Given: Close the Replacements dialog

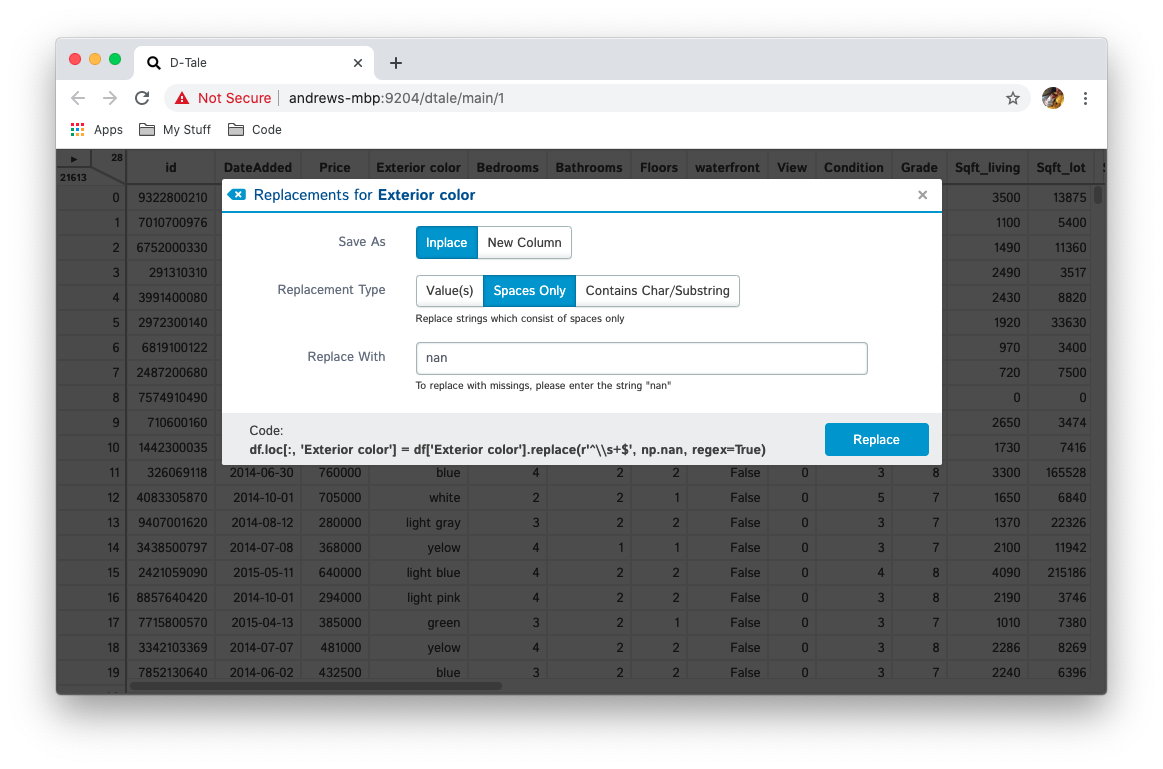Looking at the screenshot, I should pos(922,195).
